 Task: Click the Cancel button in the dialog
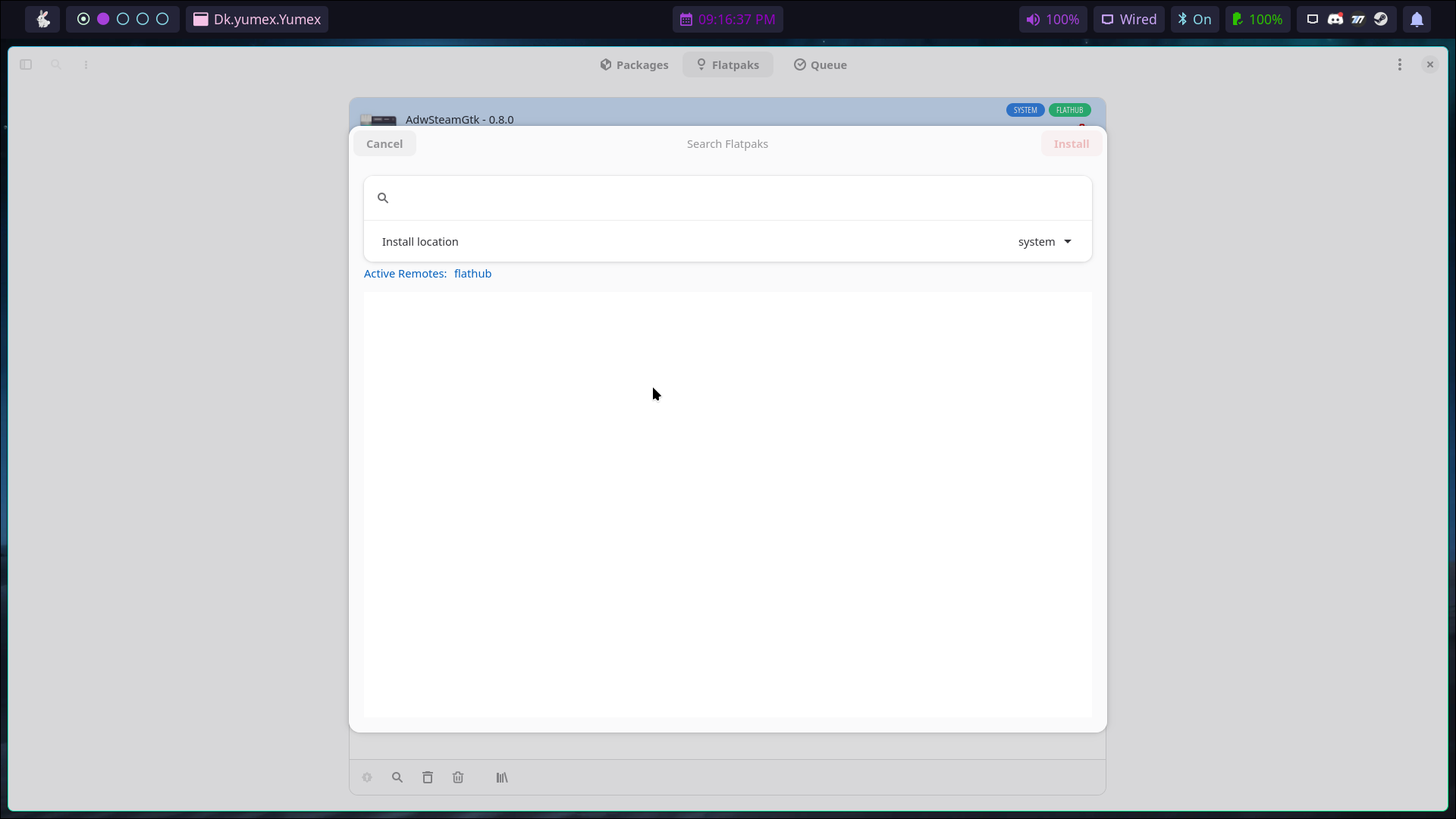click(384, 144)
